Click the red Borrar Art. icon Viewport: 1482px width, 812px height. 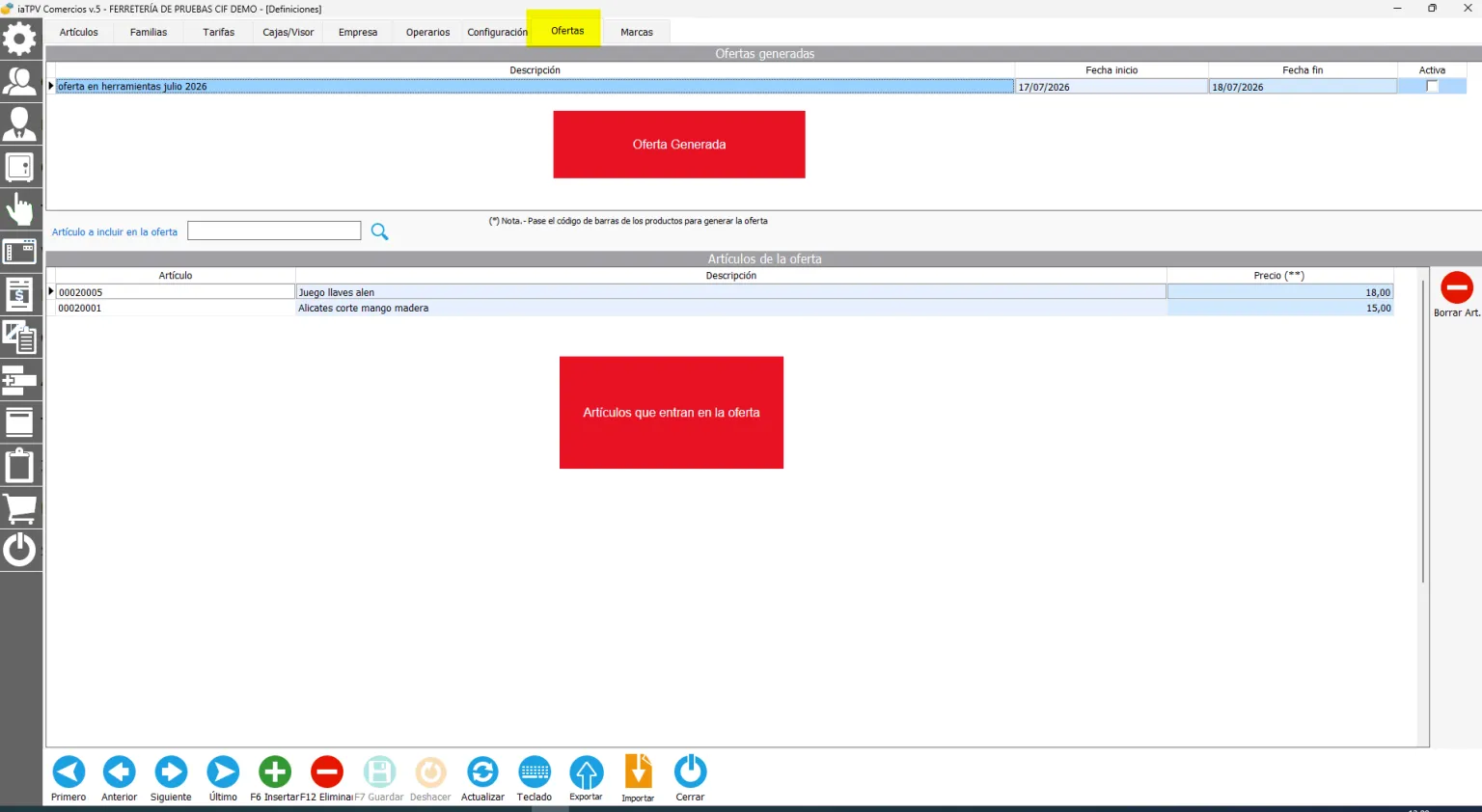pos(1456,287)
